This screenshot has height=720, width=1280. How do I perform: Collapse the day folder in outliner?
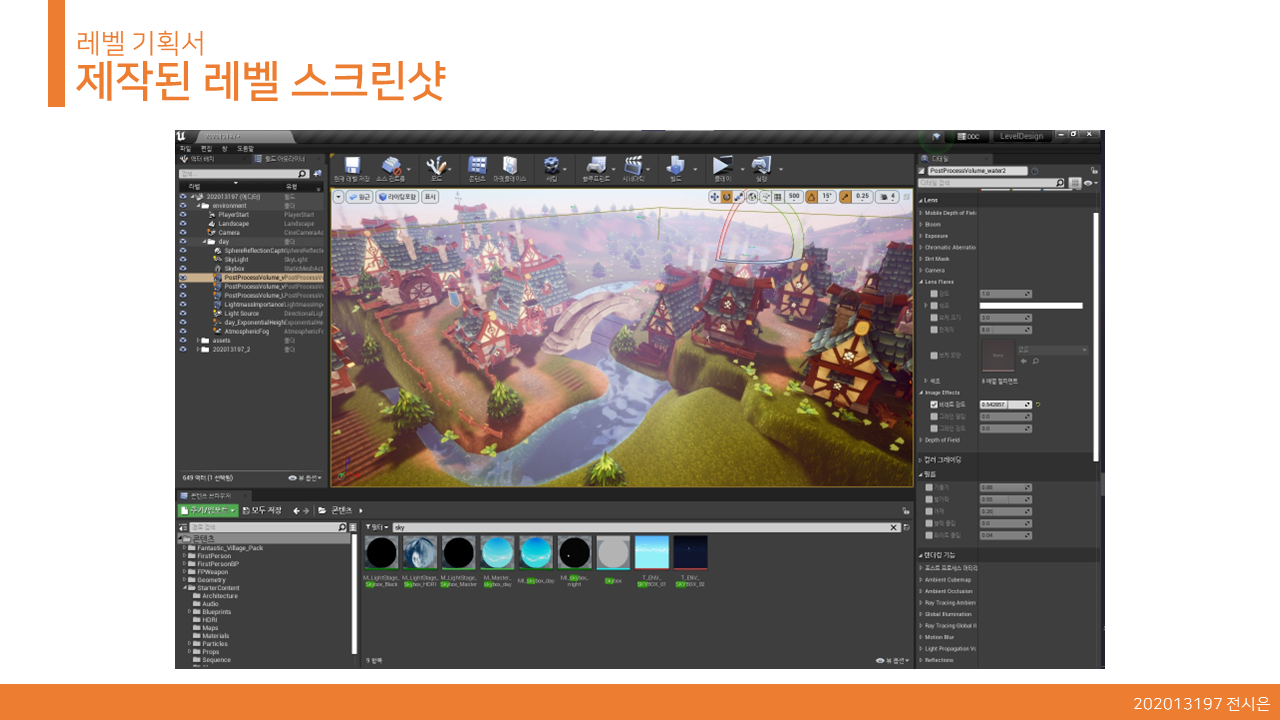click(x=205, y=241)
